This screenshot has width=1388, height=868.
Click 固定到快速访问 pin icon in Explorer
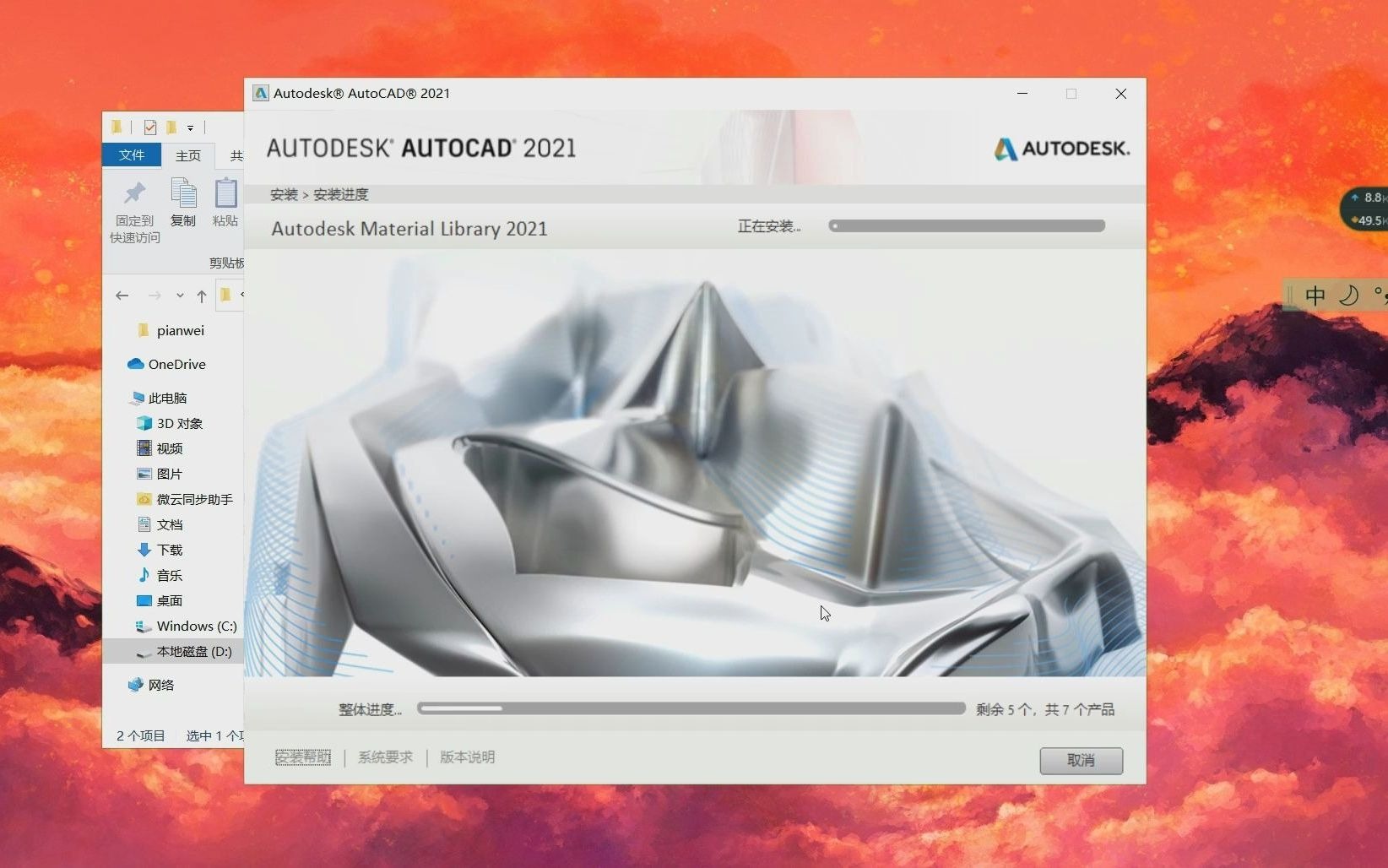coord(135,193)
